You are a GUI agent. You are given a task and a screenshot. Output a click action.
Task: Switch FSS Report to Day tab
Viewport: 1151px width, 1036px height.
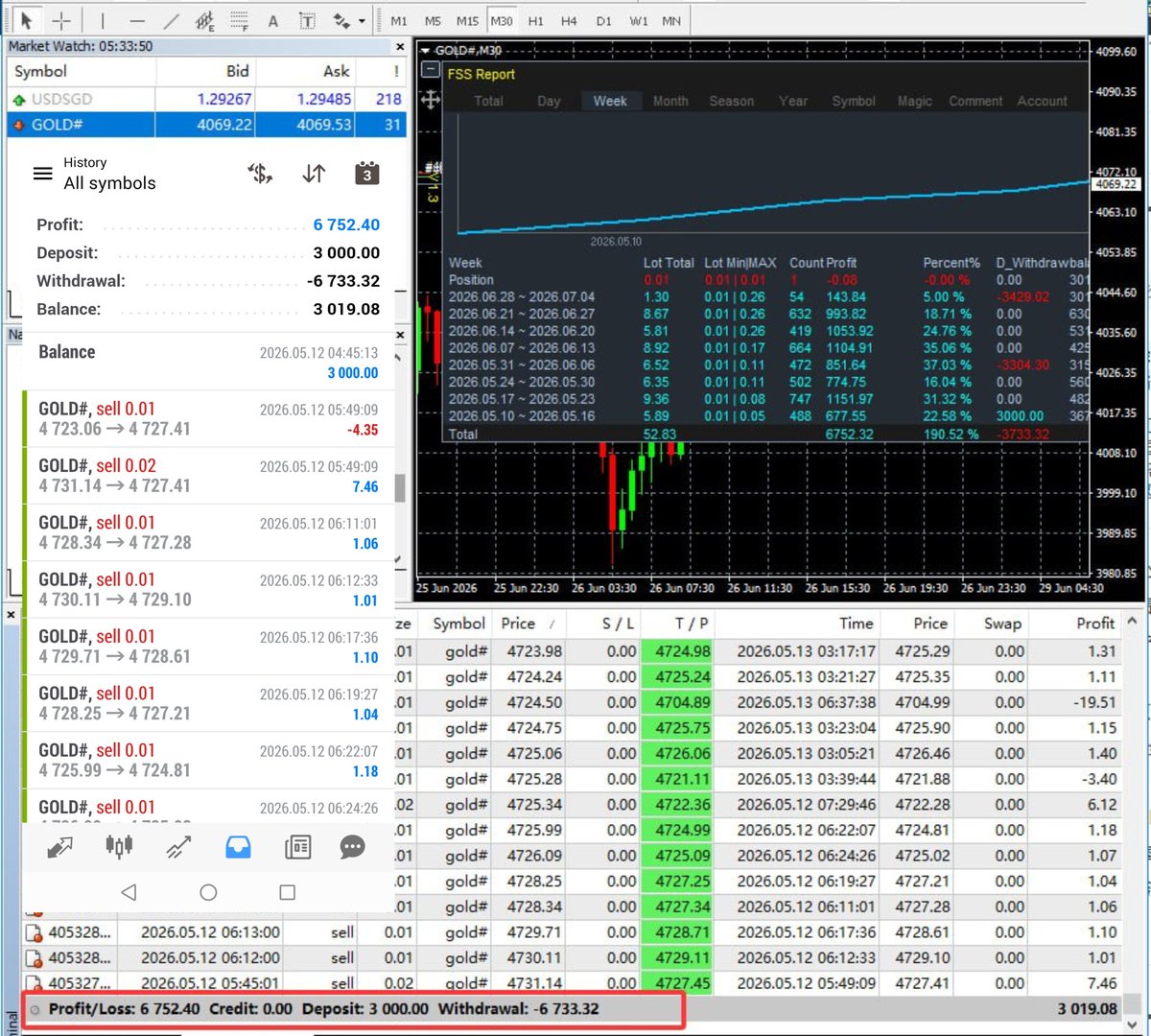pyautogui.click(x=549, y=101)
